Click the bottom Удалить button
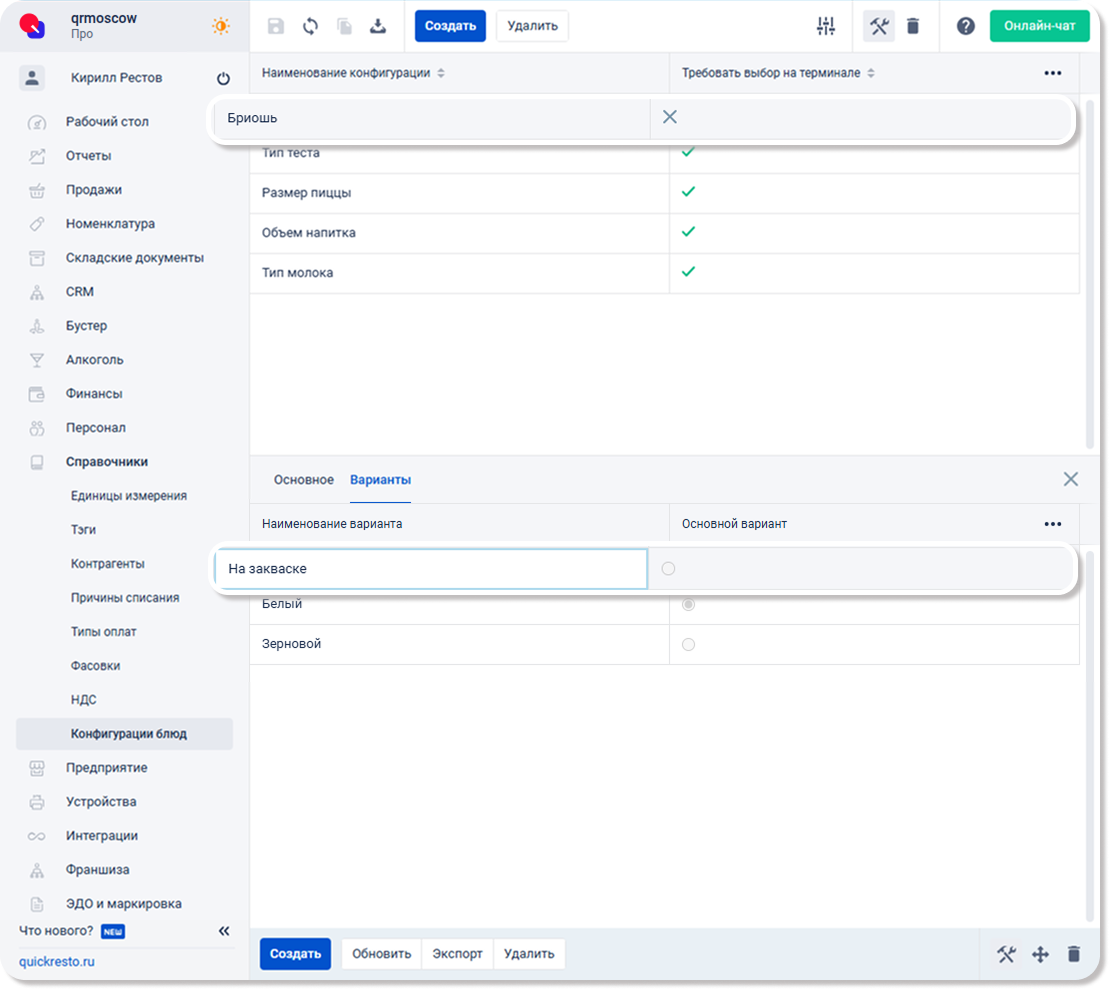The height and width of the screenshot is (989, 1109). point(529,954)
